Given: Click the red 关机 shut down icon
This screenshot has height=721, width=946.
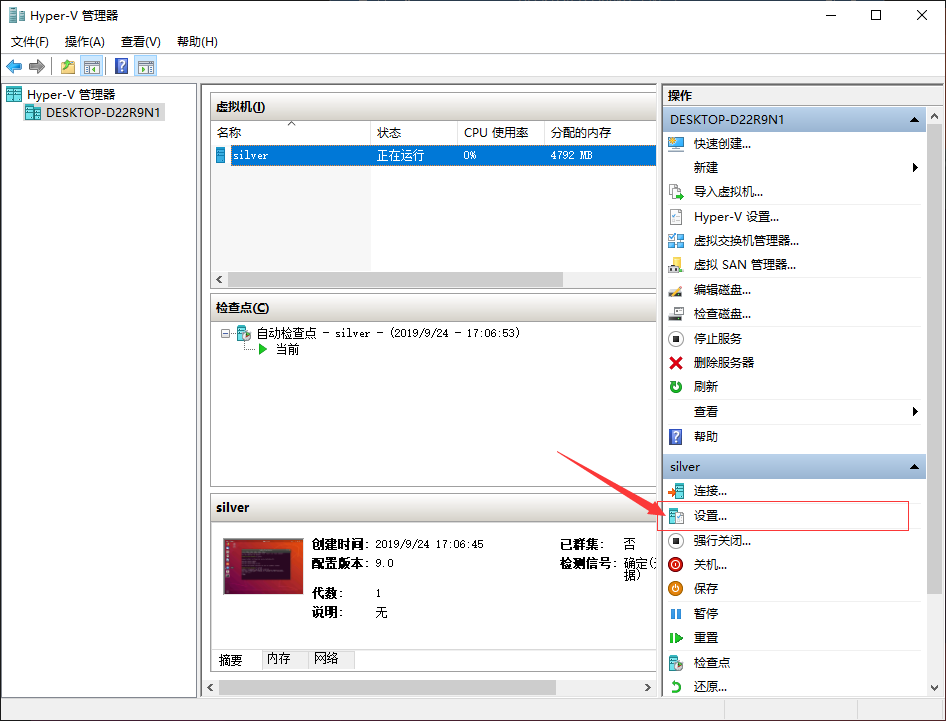Looking at the screenshot, I should coord(676,565).
